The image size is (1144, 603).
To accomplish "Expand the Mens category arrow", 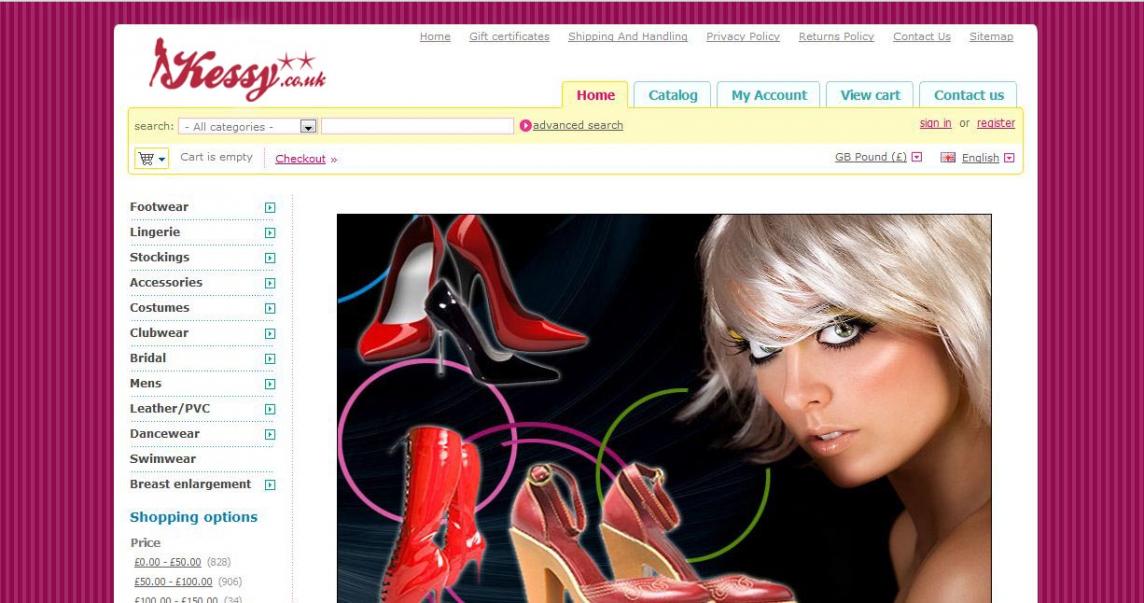I will (270, 384).
